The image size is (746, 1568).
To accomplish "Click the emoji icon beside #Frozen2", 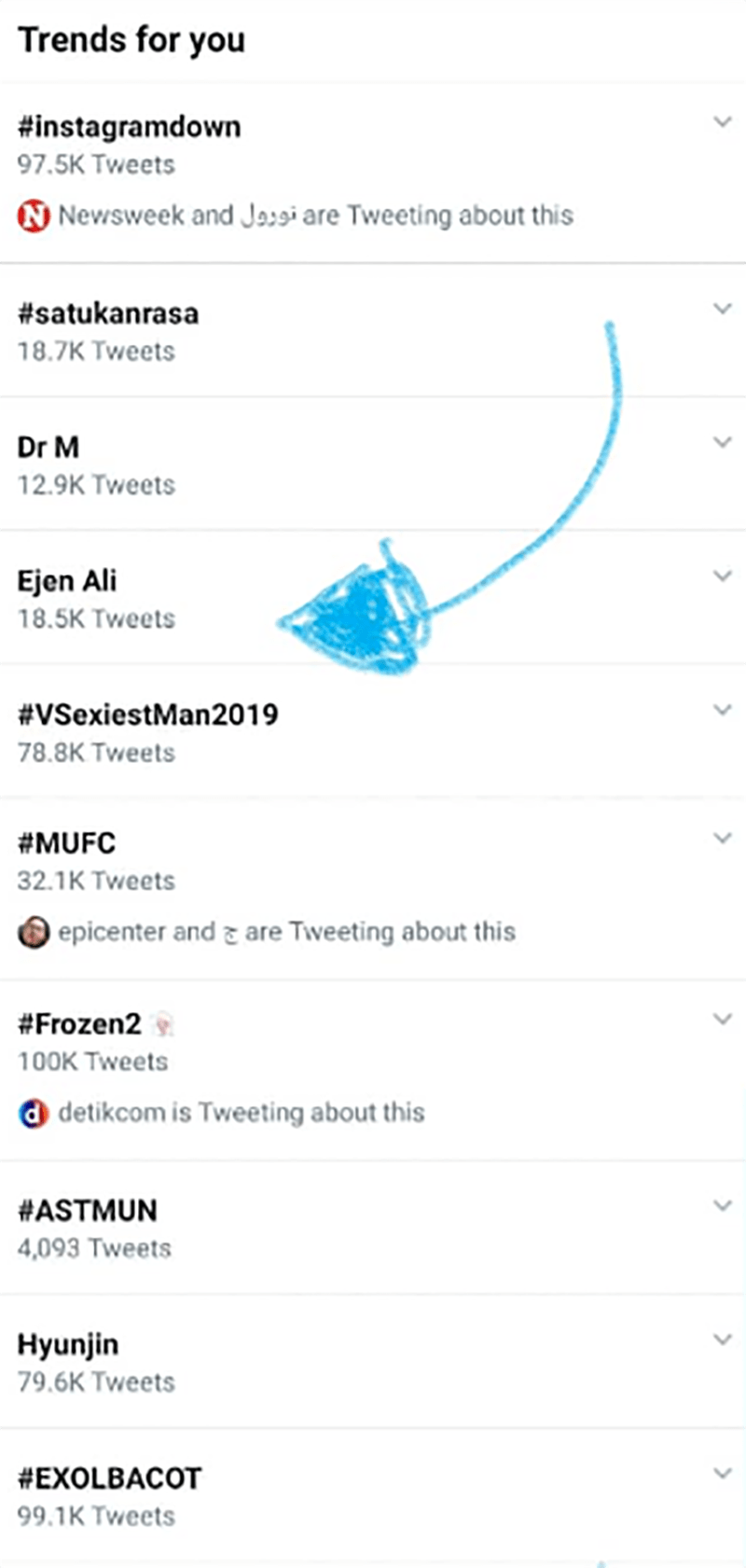I will click(x=164, y=1025).
